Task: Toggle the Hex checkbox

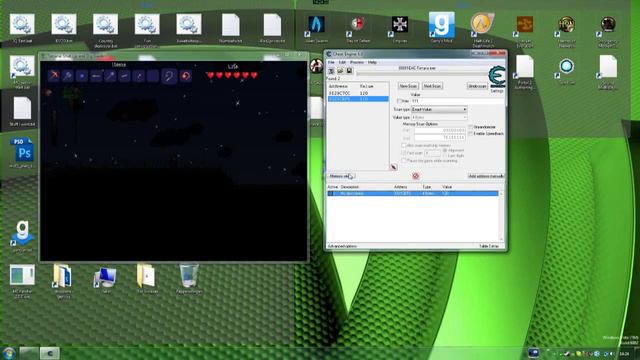Action: [x=400, y=101]
